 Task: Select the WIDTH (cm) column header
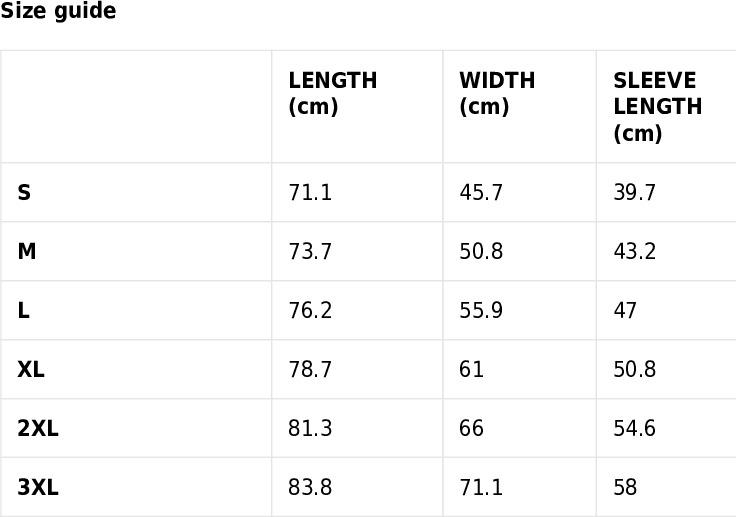point(497,93)
